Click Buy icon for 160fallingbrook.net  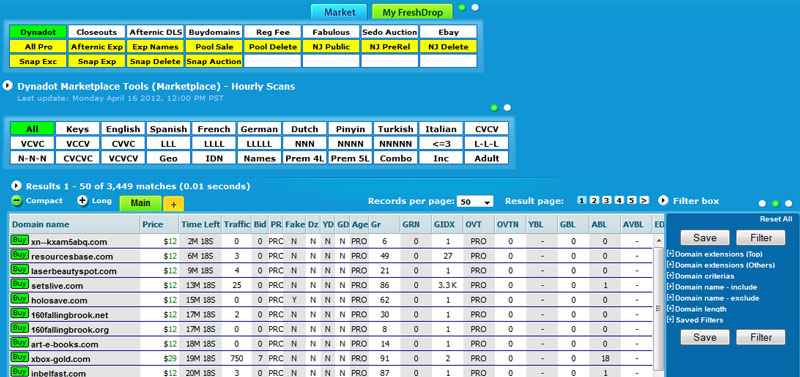pyautogui.click(x=20, y=313)
